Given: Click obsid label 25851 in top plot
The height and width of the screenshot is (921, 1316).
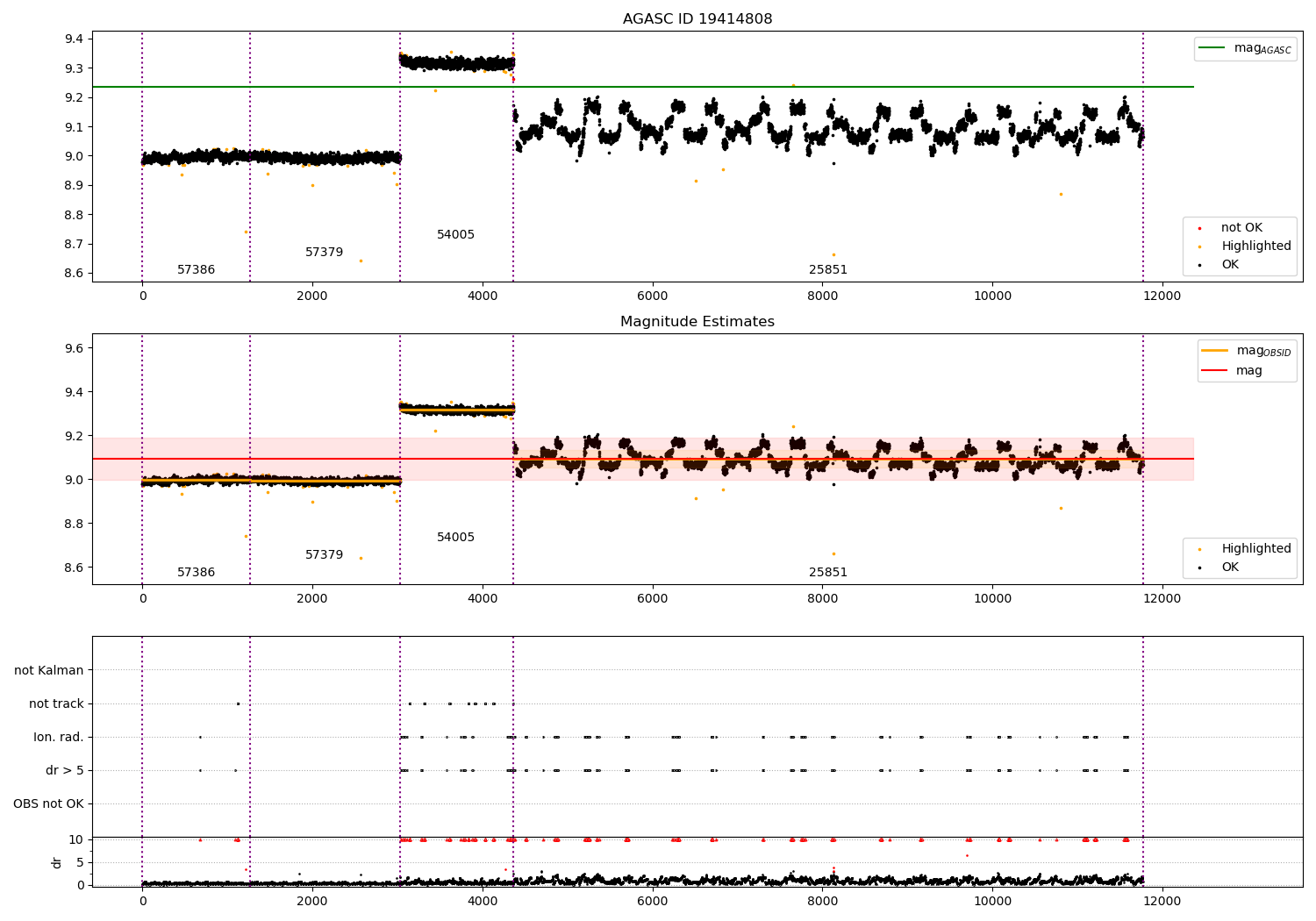Looking at the screenshot, I should (x=828, y=270).
